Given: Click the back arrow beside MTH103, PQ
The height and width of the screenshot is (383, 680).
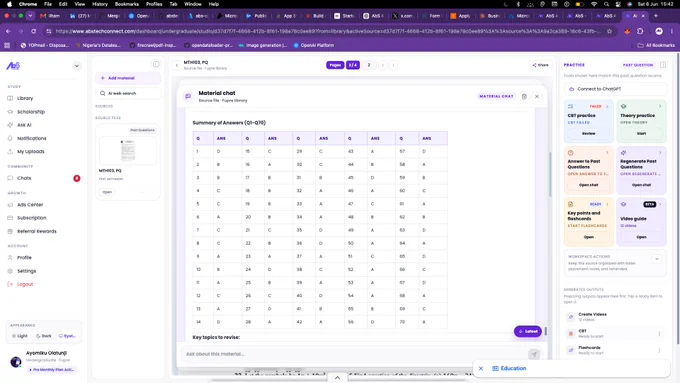Looking at the screenshot, I should [177, 65].
